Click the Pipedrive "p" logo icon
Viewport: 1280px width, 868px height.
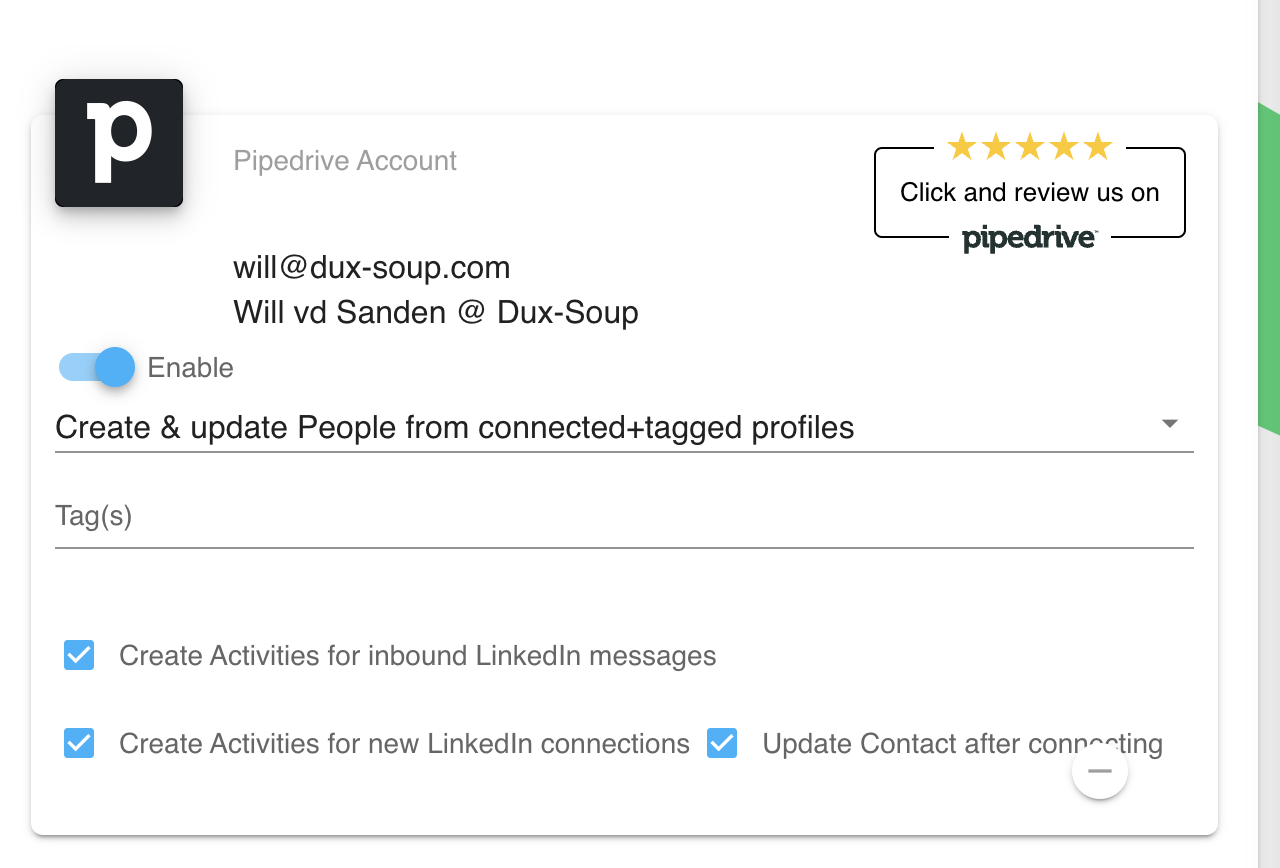[x=119, y=143]
